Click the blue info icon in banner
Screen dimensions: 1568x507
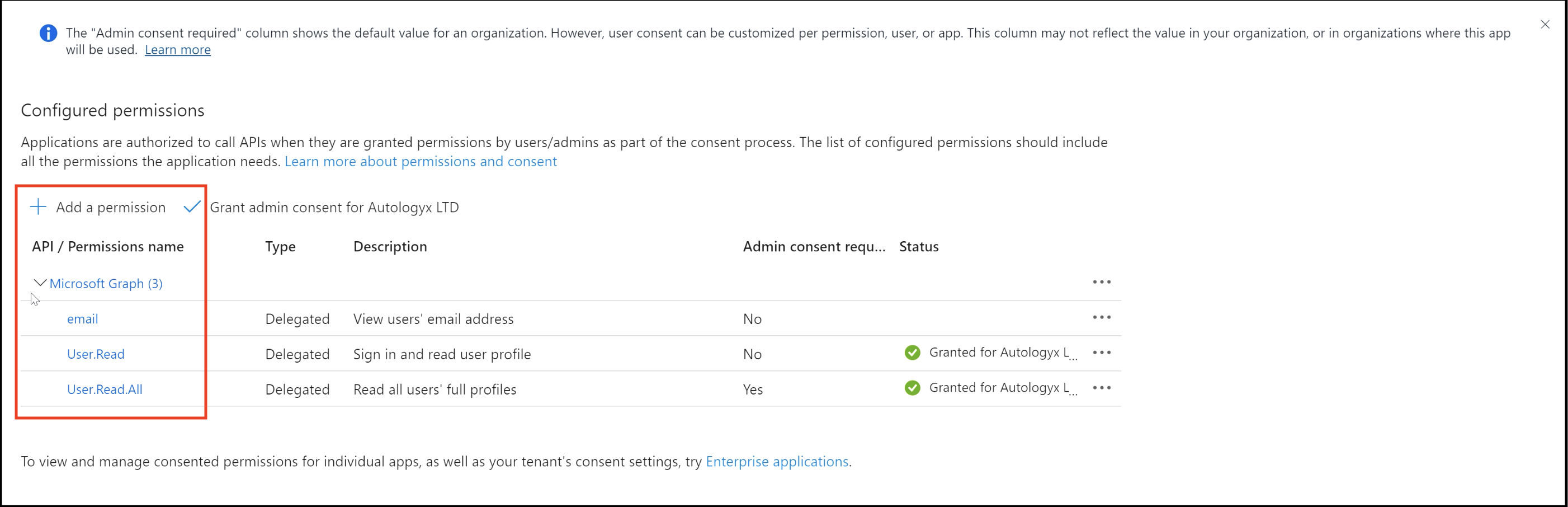click(49, 33)
